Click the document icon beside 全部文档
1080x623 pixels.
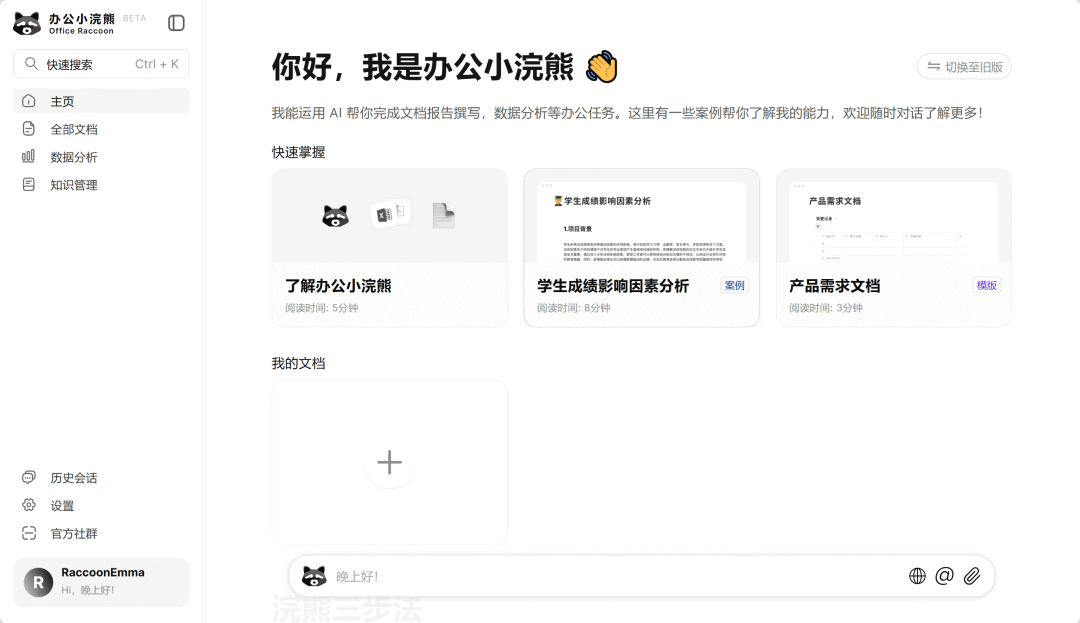click(x=29, y=129)
